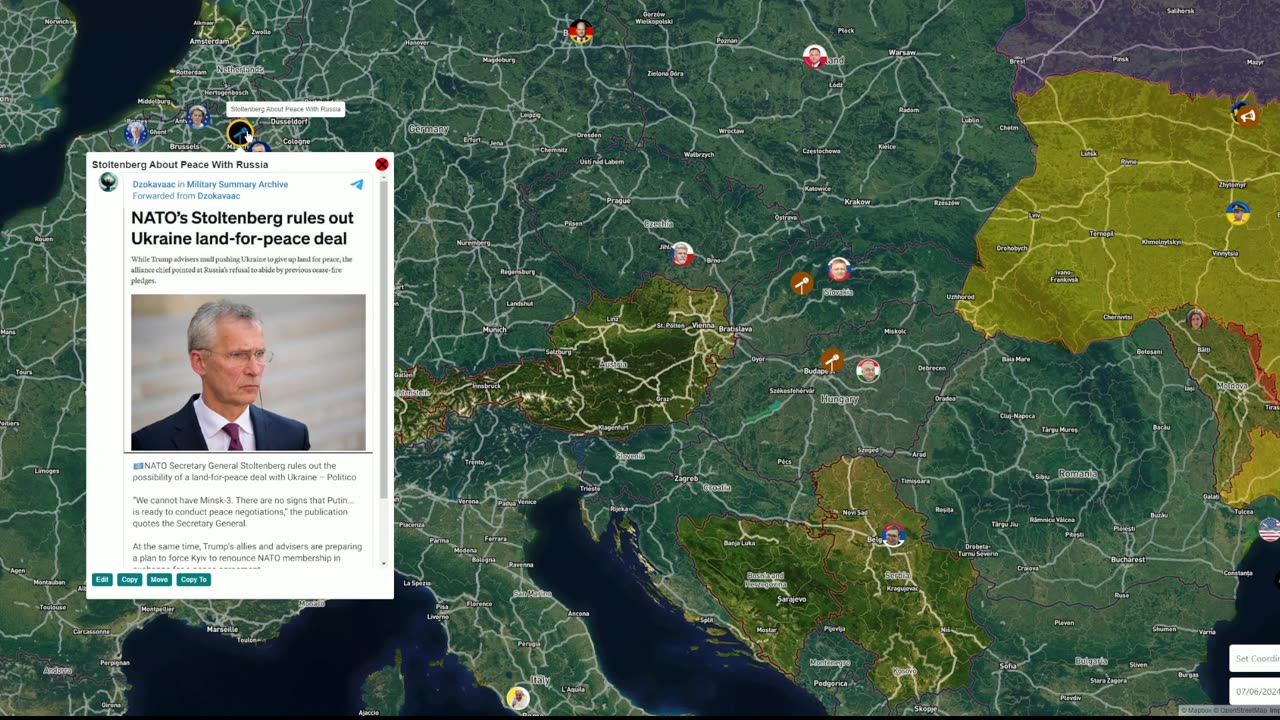Click the portrait marker near Brno, Czechia

click(x=681, y=254)
